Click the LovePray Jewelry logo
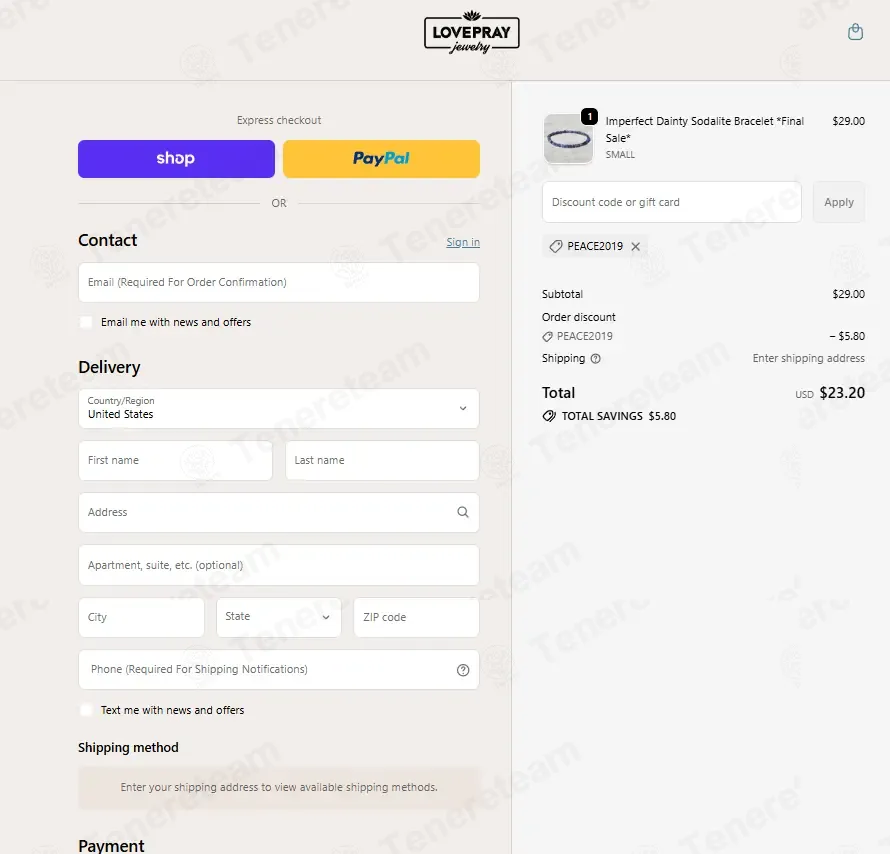The image size is (890, 854). tap(472, 33)
